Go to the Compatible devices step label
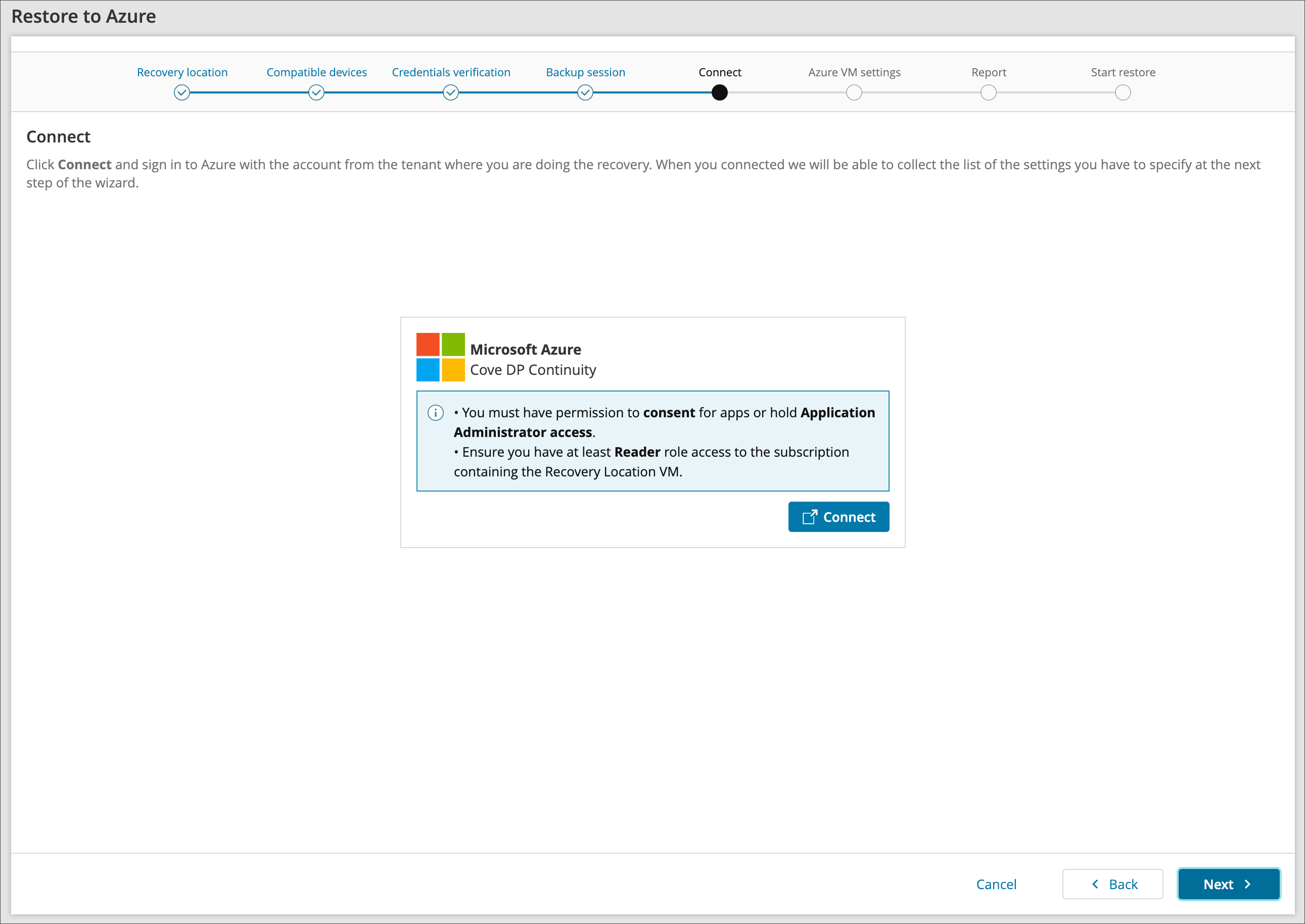 point(316,72)
